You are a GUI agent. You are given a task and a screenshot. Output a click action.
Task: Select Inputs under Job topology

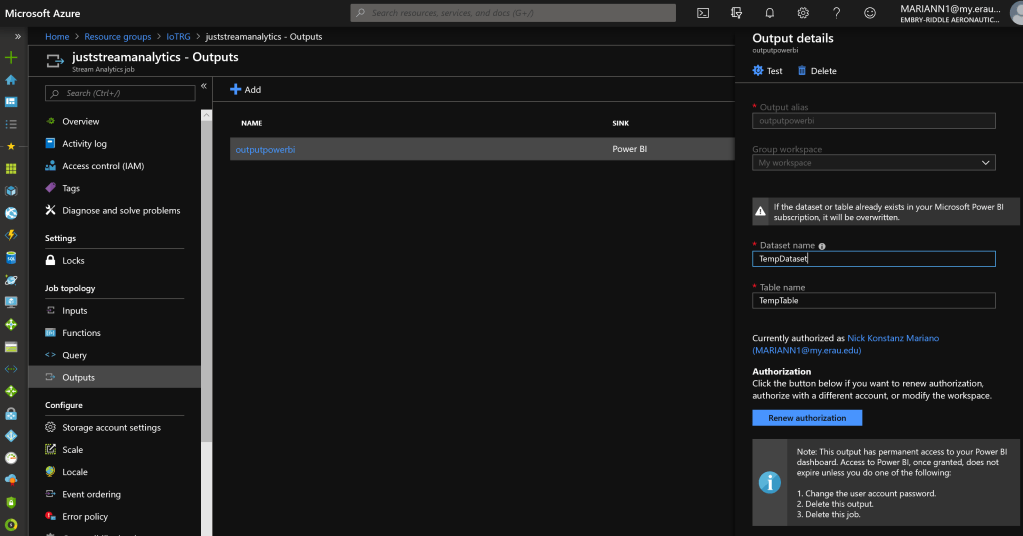pos(75,311)
